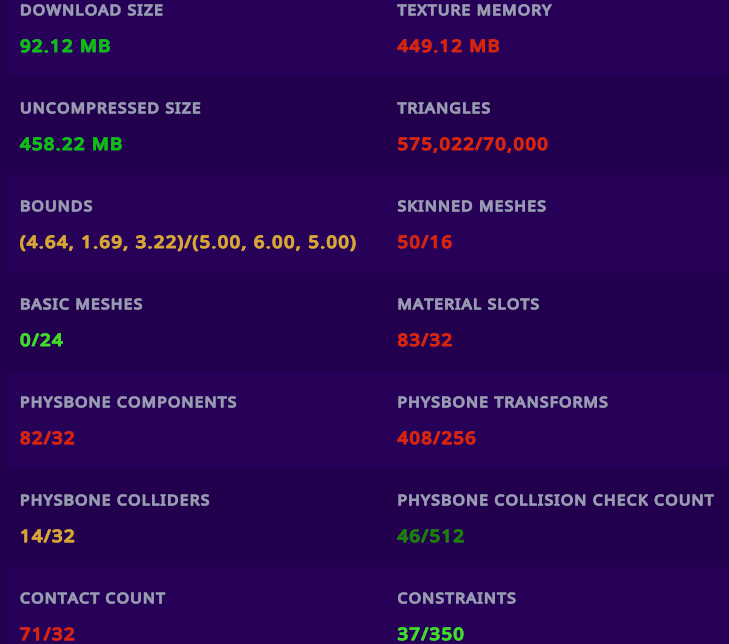The height and width of the screenshot is (644, 729).
Task: Click the Material Slots heading
Action: coord(468,304)
